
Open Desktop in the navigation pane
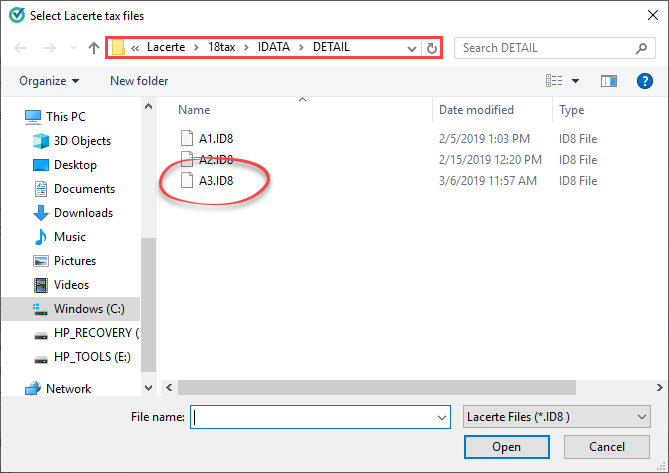click(75, 165)
